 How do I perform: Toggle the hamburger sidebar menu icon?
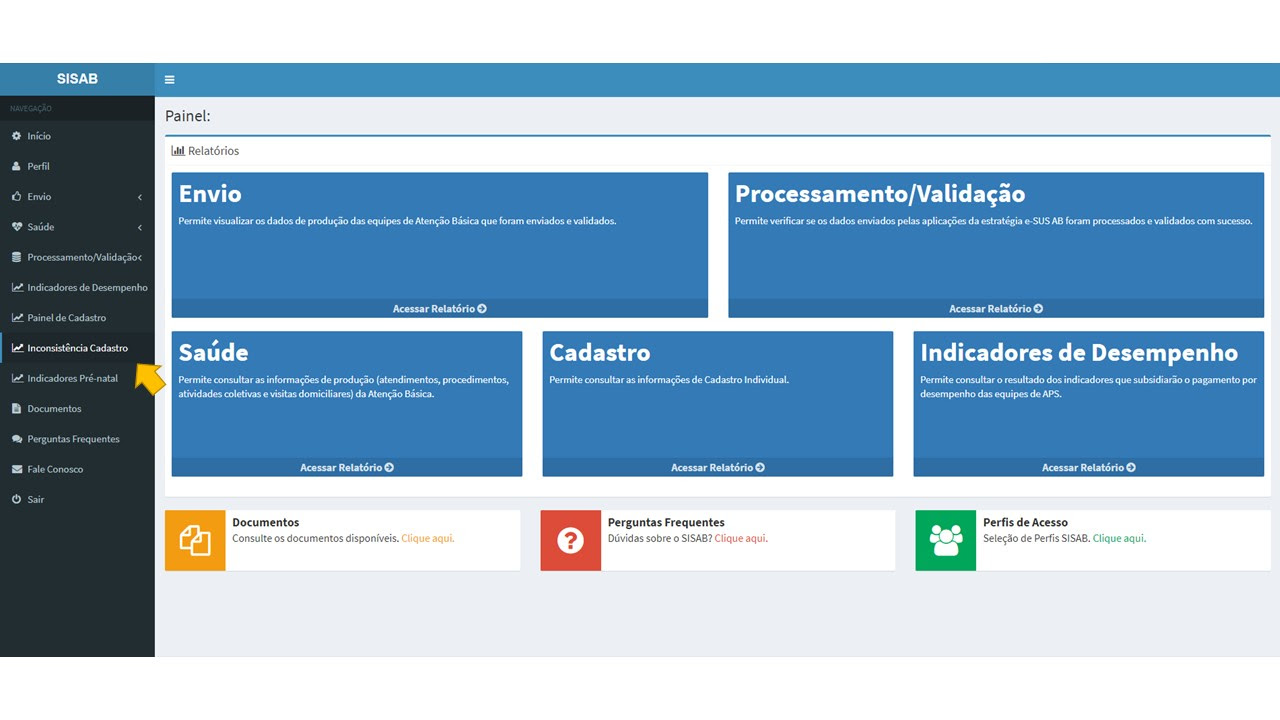[169, 80]
